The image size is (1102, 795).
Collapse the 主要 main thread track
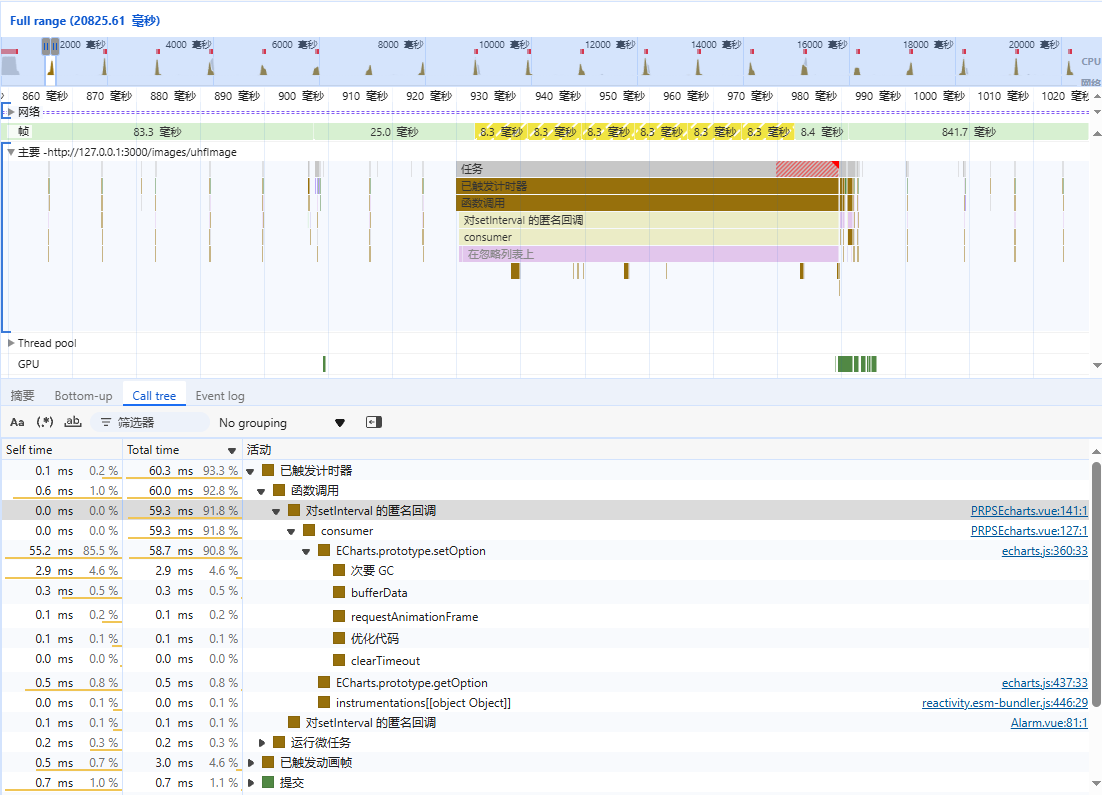point(11,152)
